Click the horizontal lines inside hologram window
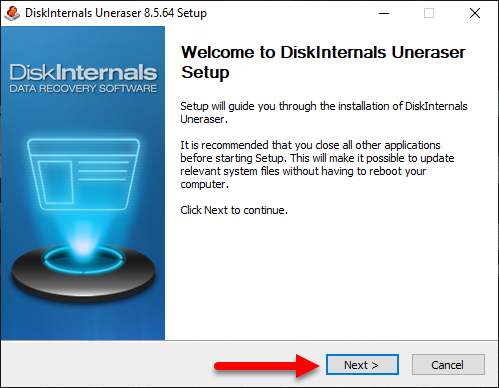This screenshot has width=499, height=388. 103,171
